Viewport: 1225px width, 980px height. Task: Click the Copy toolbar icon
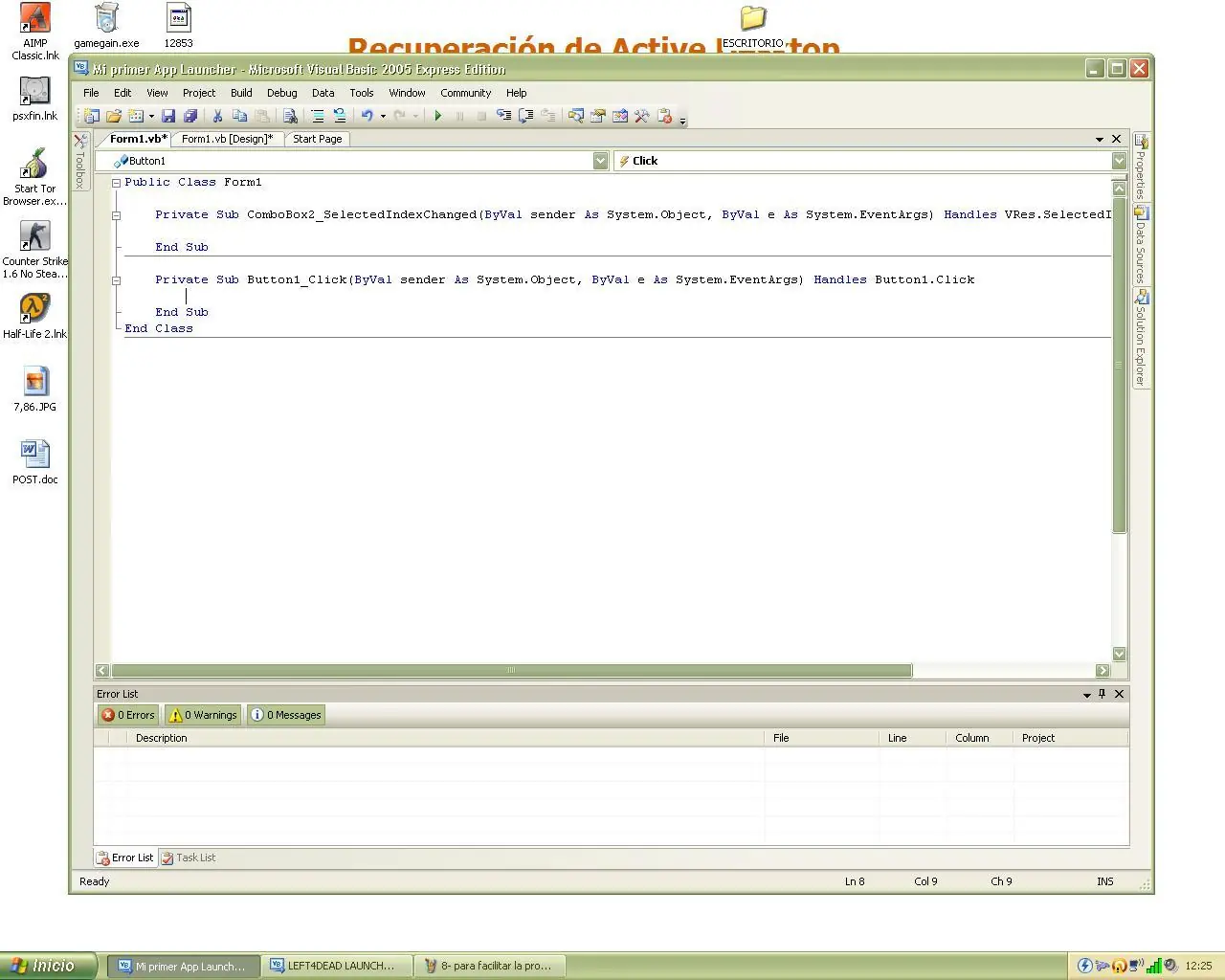pyautogui.click(x=239, y=116)
